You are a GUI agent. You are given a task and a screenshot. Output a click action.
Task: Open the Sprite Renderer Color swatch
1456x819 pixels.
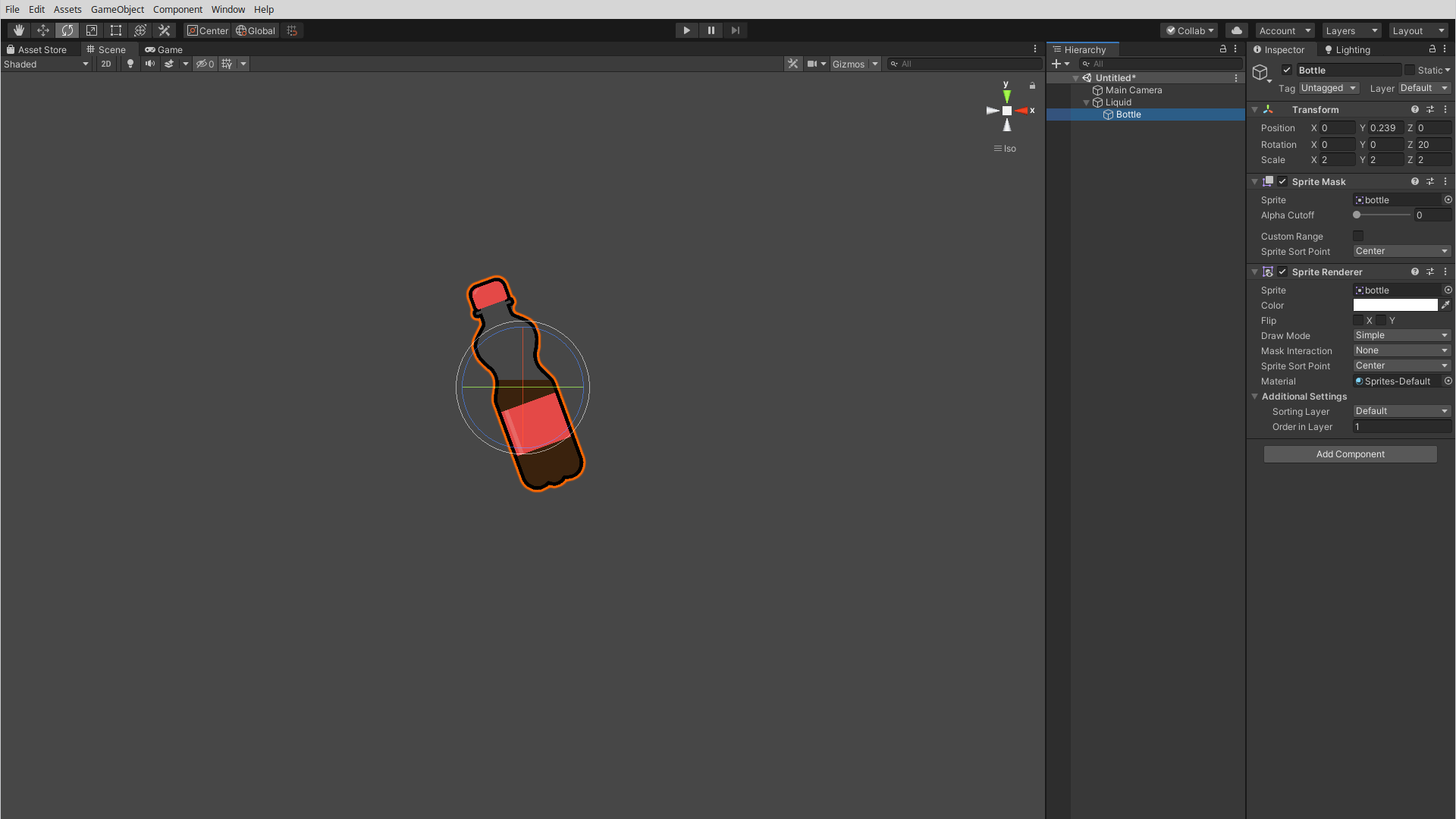[x=1395, y=306]
